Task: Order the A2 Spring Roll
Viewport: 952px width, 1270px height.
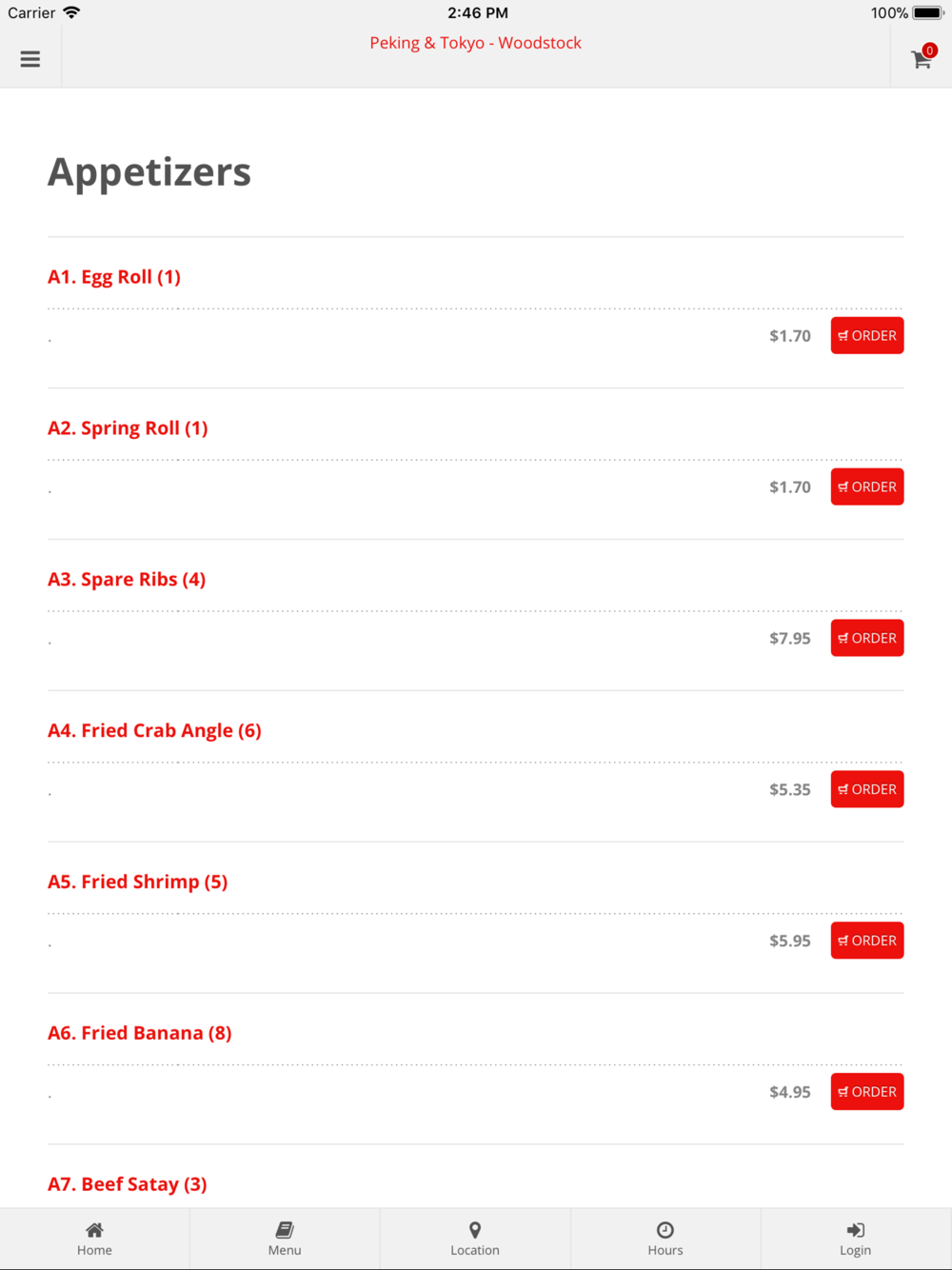Action: tap(867, 486)
